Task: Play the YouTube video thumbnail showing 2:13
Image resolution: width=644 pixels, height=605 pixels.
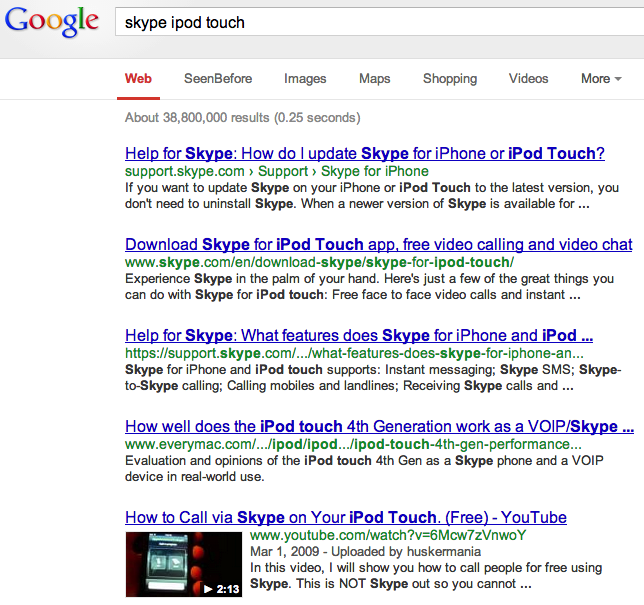Action: point(184,564)
